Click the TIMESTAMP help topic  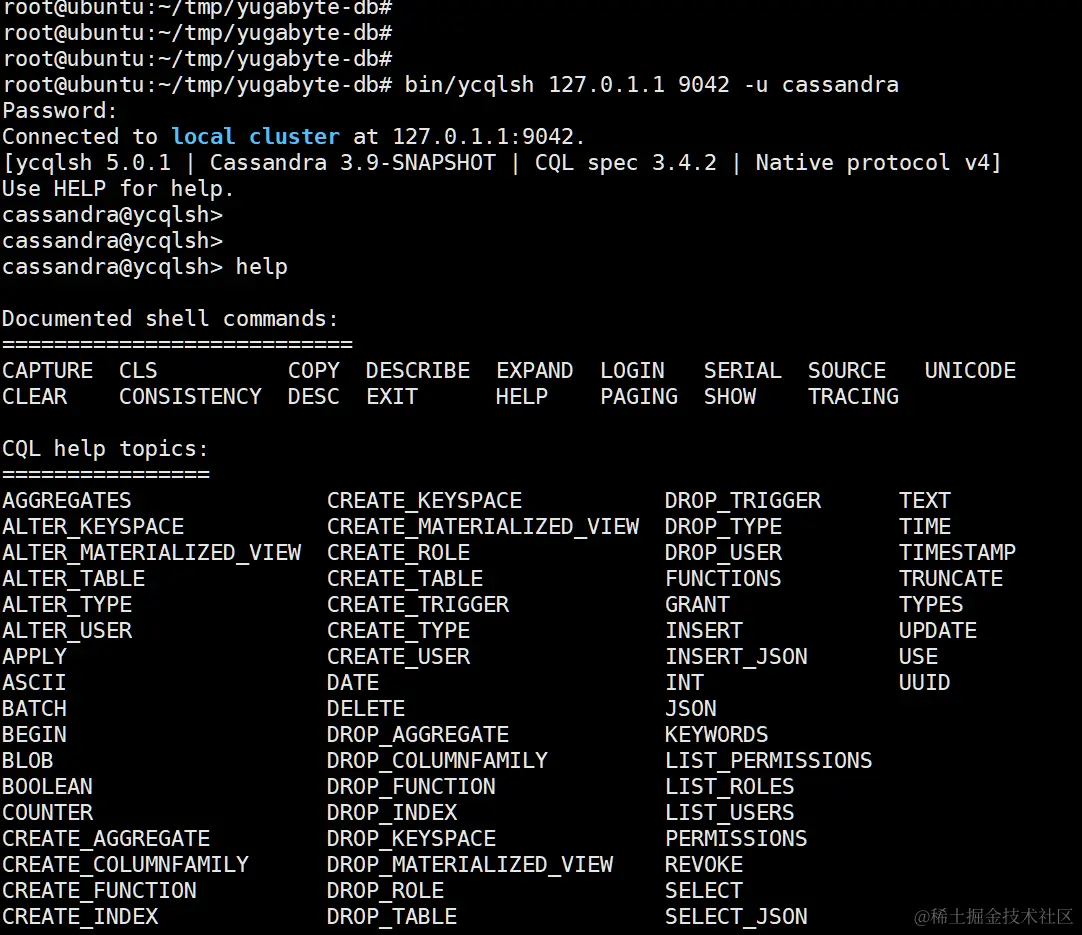tap(957, 553)
